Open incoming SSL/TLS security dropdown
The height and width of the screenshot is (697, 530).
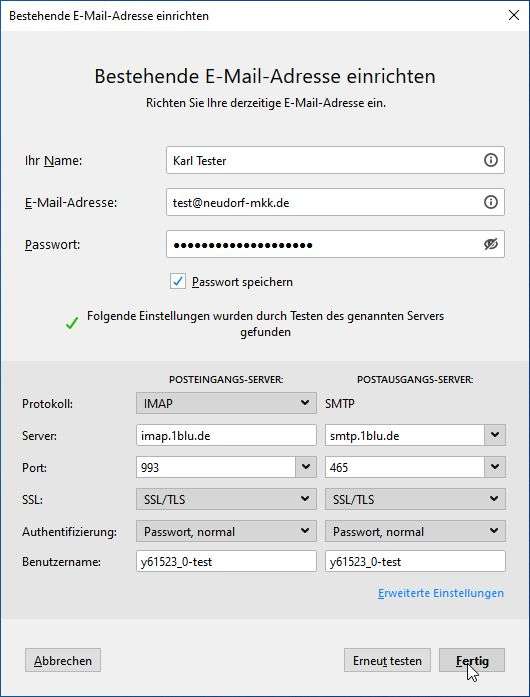(226, 499)
